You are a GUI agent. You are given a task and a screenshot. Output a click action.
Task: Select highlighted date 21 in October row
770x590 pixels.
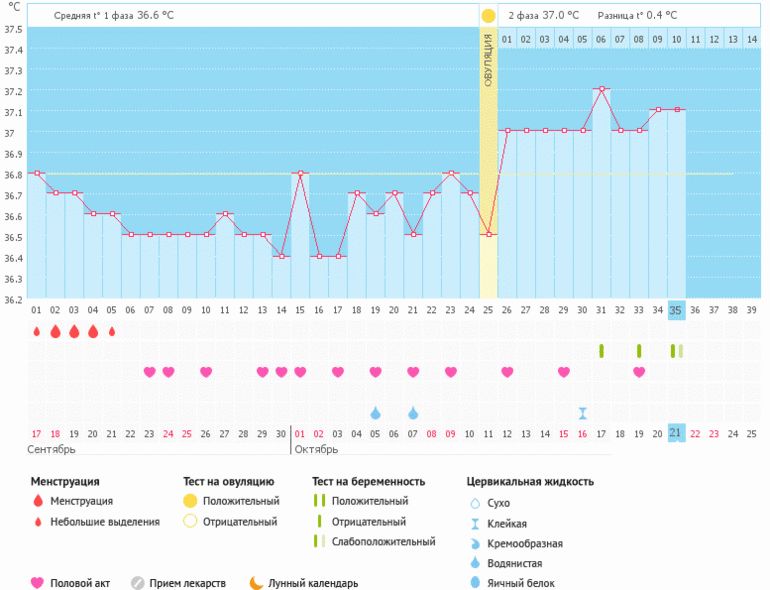tap(676, 432)
